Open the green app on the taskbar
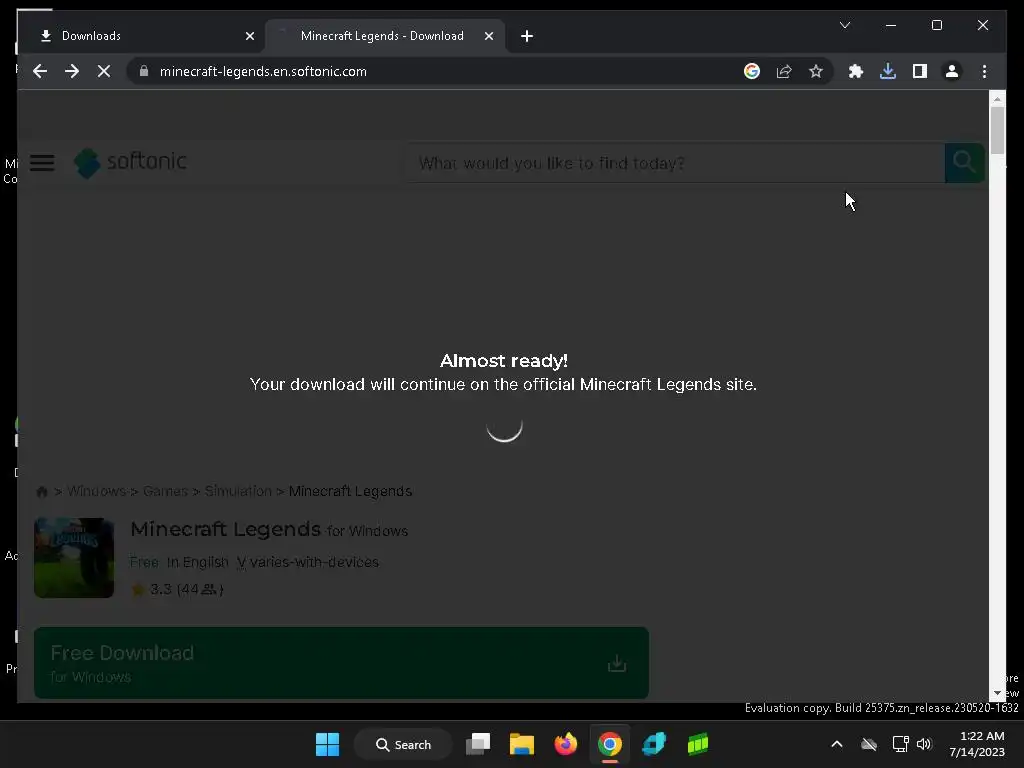Image resolution: width=1024 pixels, height=768 pixels. [697, 744]
